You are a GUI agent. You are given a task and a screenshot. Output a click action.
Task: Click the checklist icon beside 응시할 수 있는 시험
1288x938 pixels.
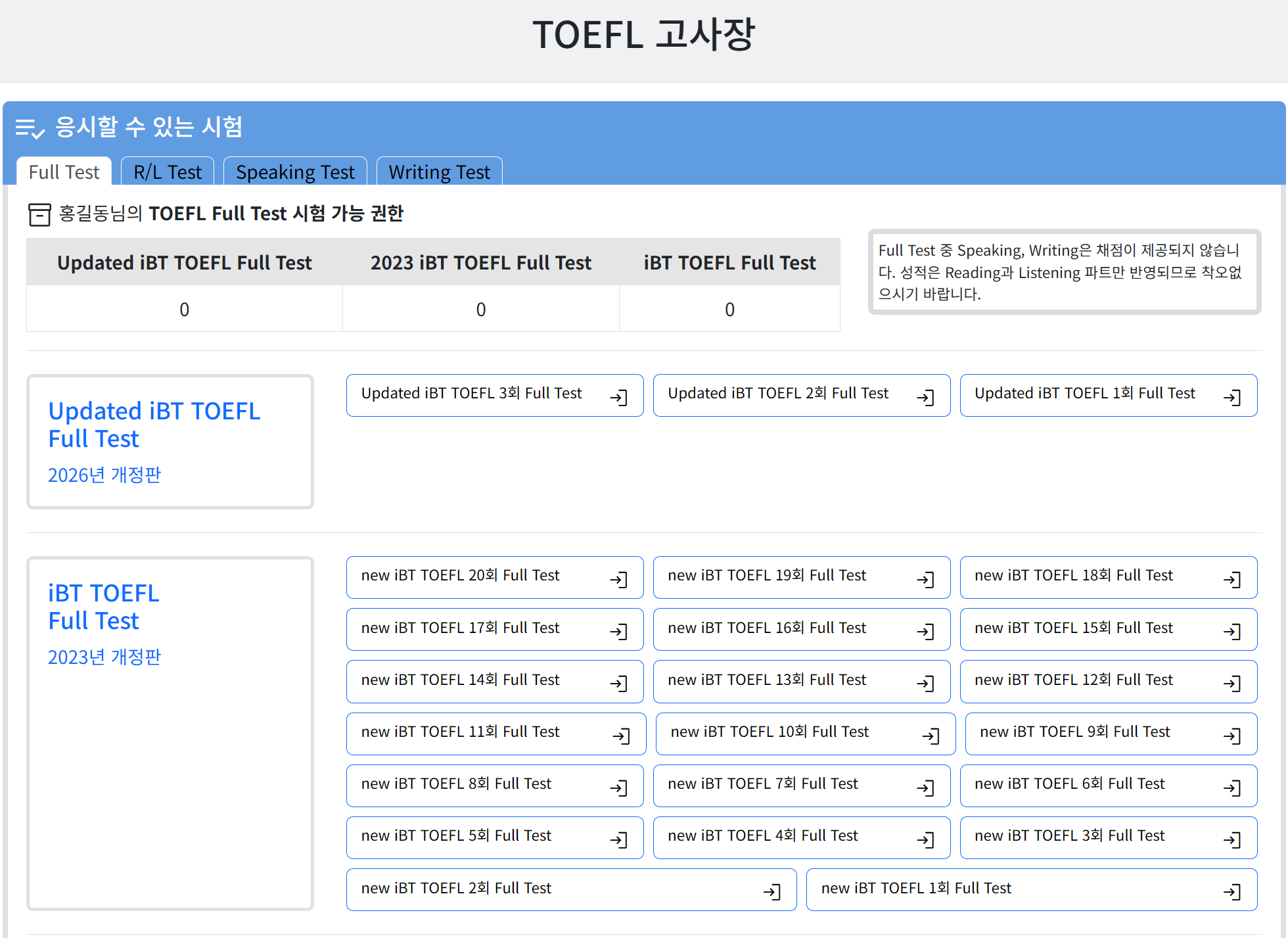point(30,128)
